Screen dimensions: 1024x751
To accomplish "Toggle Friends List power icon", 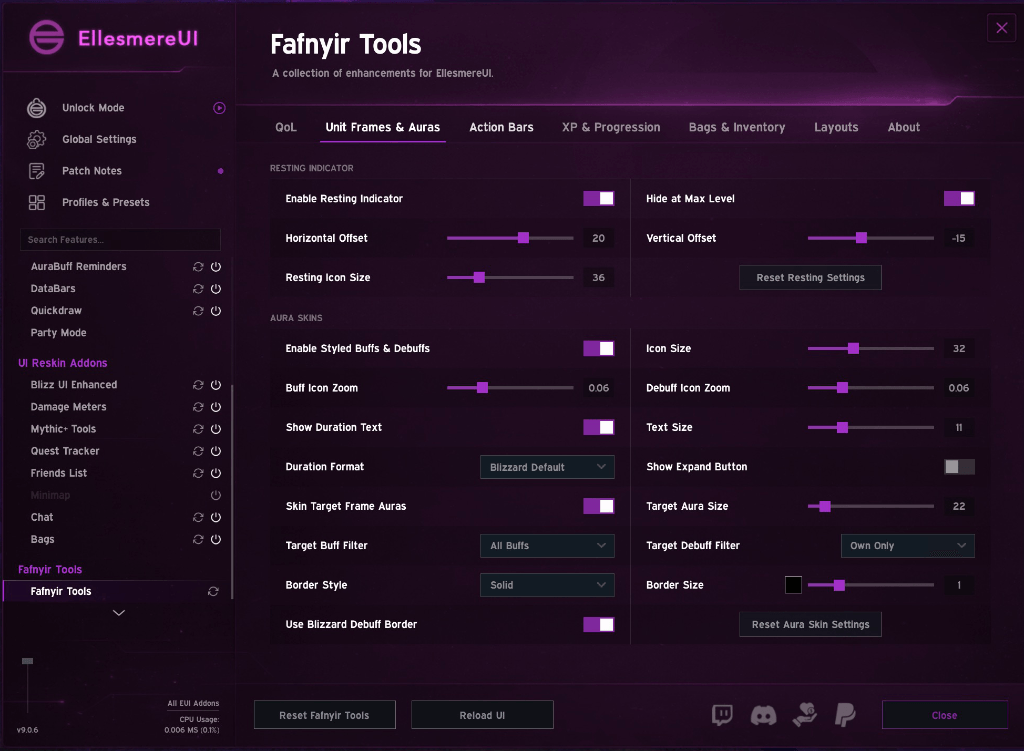I will click(216, 473).
